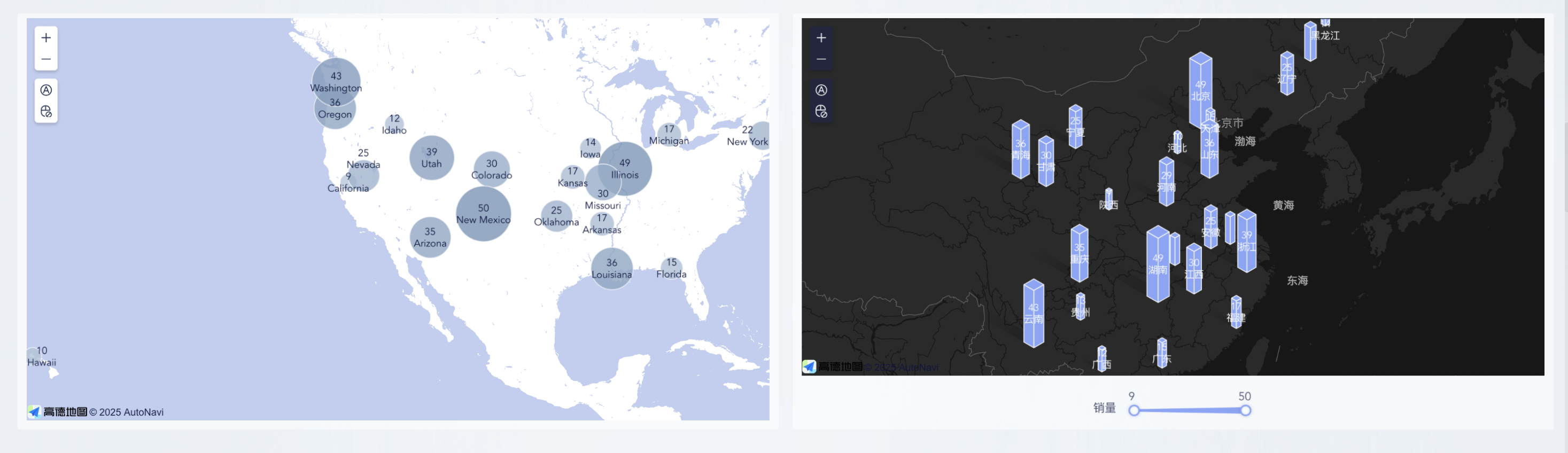Toggle mouse interaction lock on China map

(x=820, y=112)
